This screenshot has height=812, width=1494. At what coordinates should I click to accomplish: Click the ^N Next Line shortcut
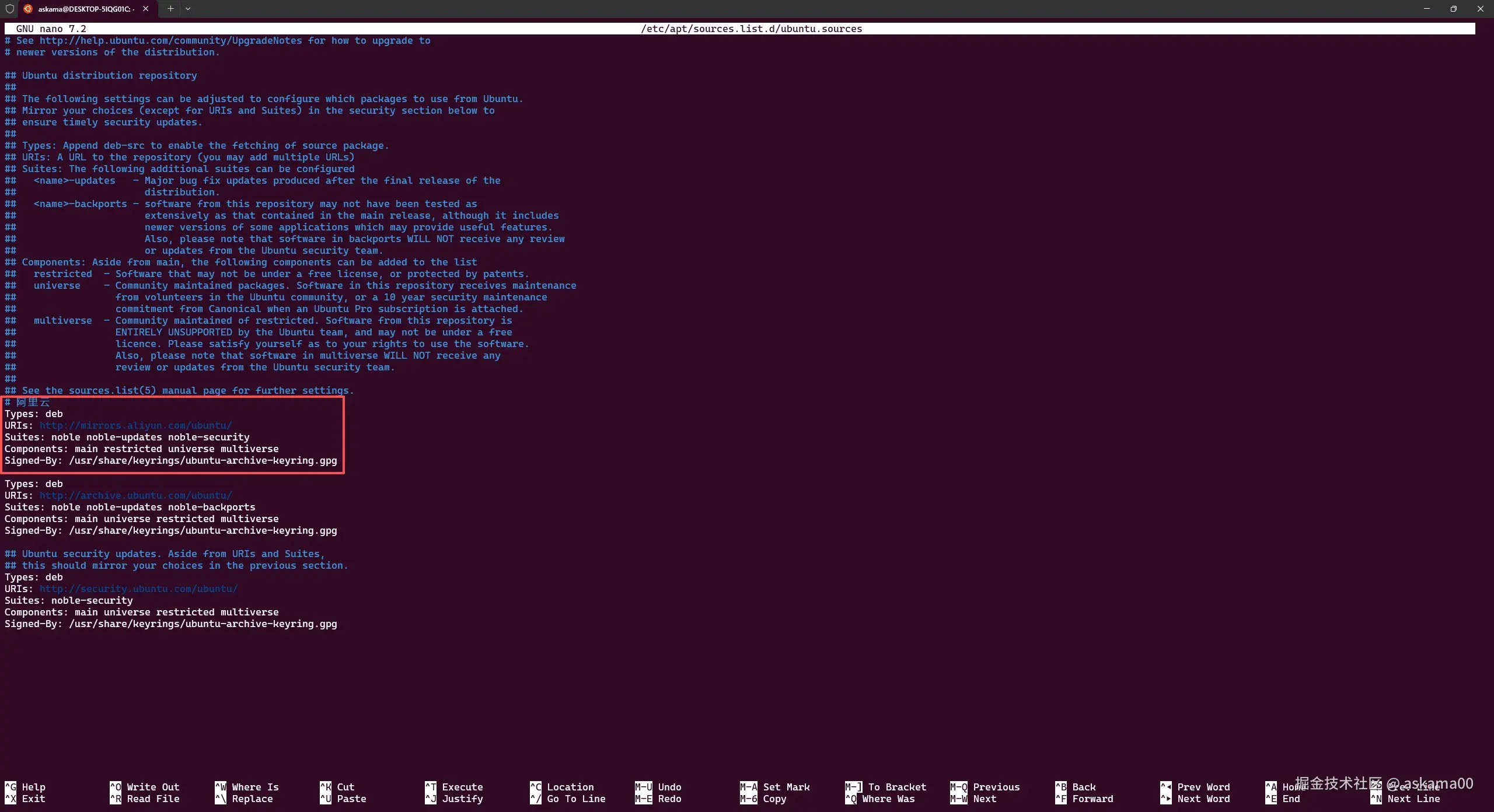pyautogui.click(x=1405, y=799)
